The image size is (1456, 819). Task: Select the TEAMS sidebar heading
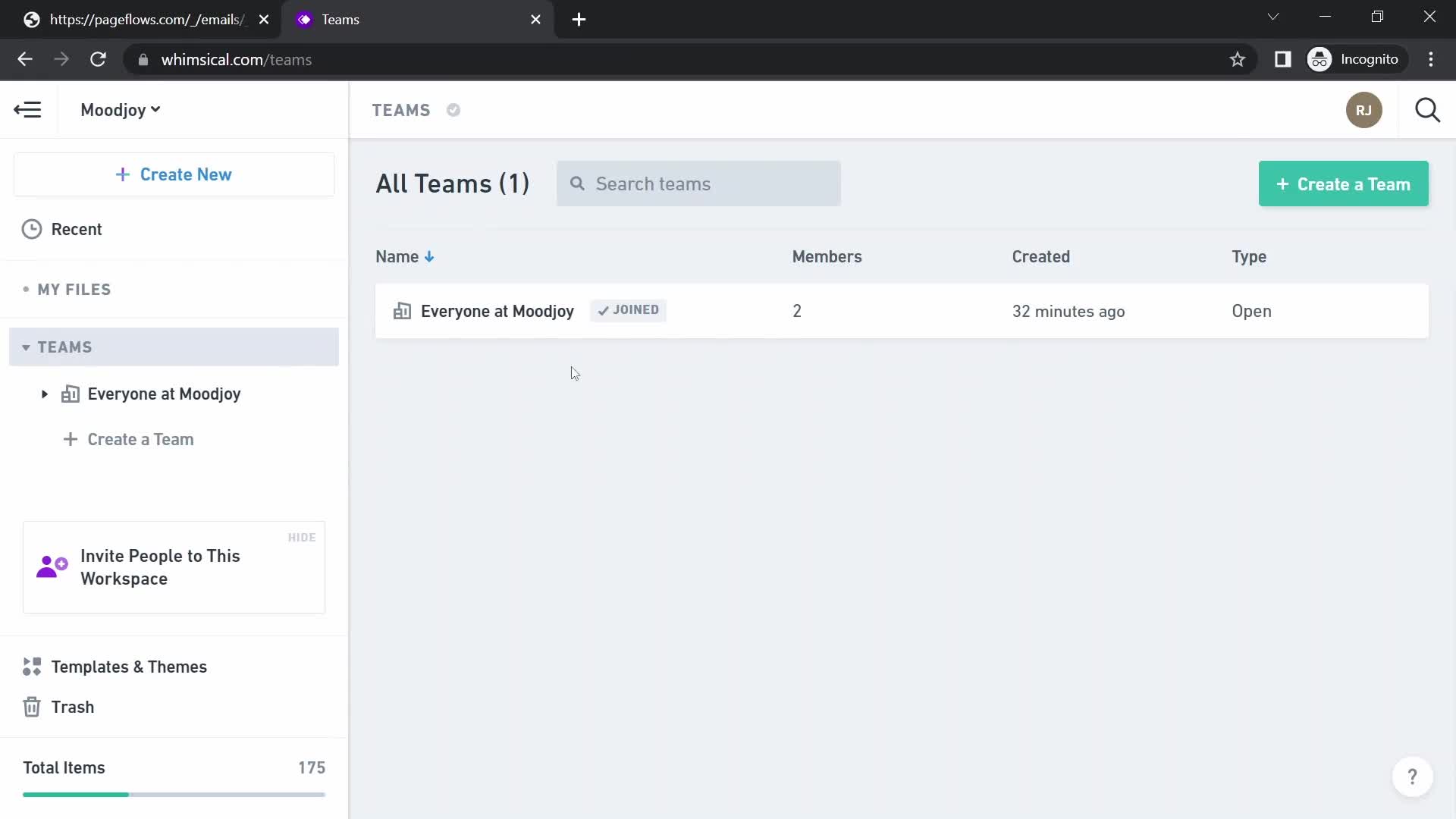174,347
